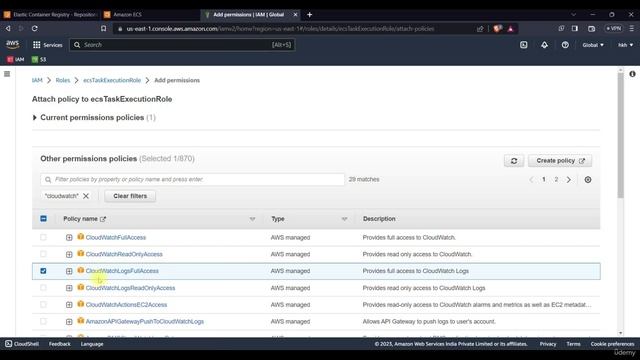
Task: Open the Global region dropdown
Action: pos(593,45)
